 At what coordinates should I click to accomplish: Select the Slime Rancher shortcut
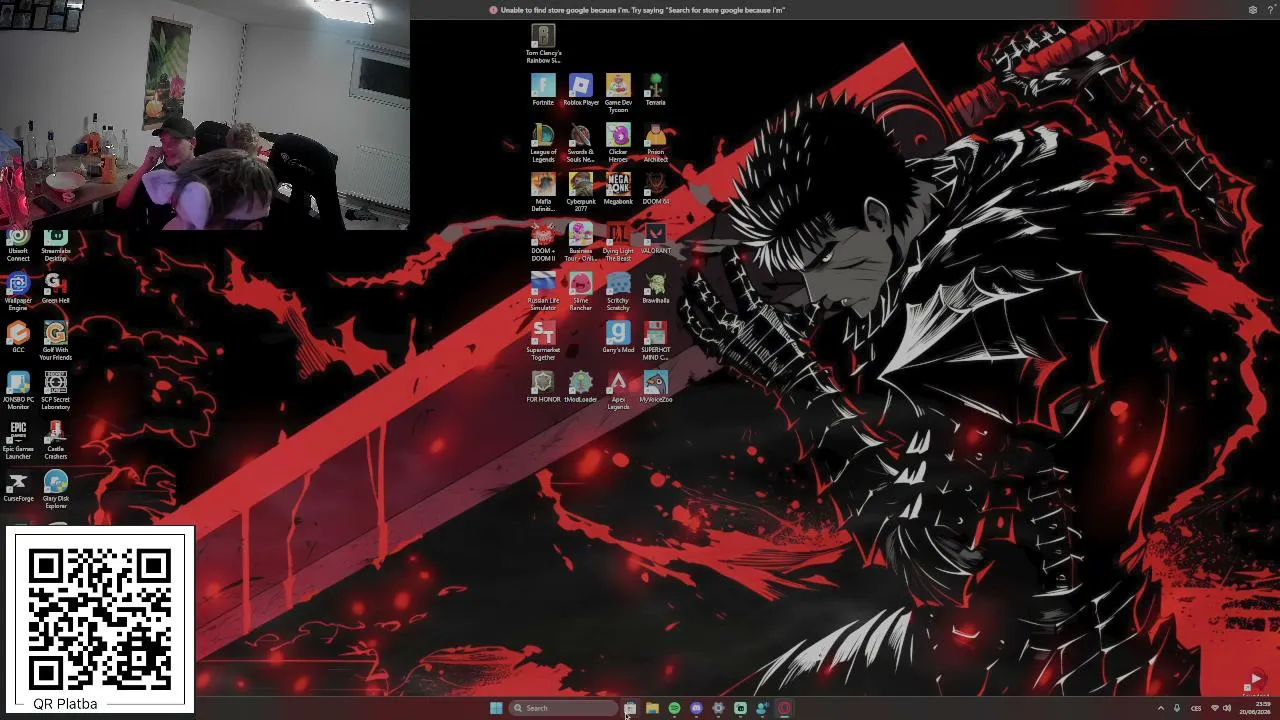pos(581,292)
